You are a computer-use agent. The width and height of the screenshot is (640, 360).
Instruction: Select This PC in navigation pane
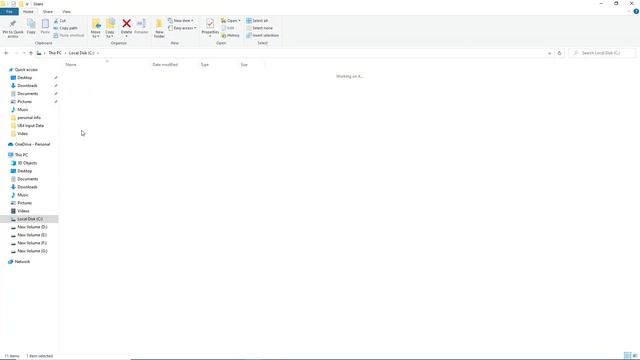coord(21,155)
